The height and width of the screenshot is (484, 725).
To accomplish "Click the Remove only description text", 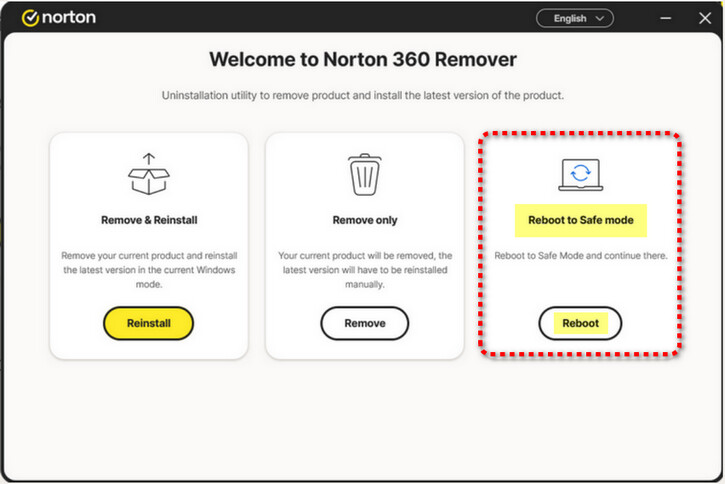I will (x=364, y=270).
